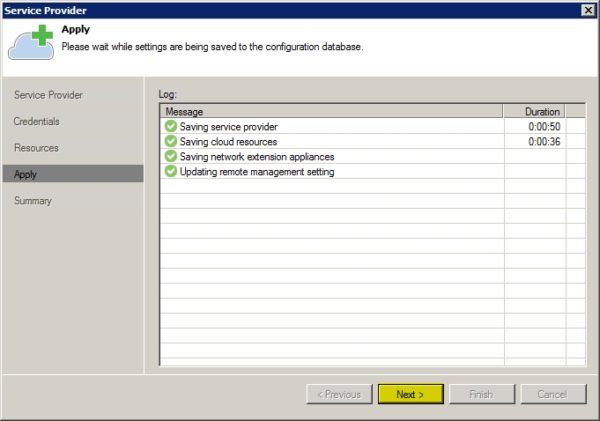Click the 'Please wait while settings' description text

(212, 47)
